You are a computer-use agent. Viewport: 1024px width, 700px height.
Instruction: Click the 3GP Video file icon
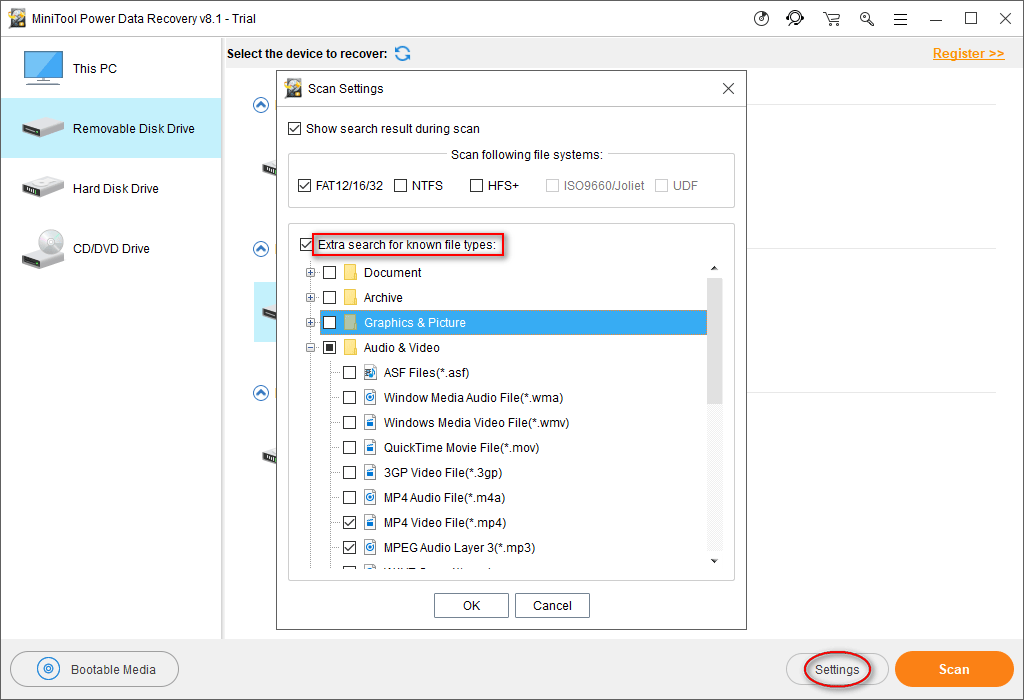point(370,472)
